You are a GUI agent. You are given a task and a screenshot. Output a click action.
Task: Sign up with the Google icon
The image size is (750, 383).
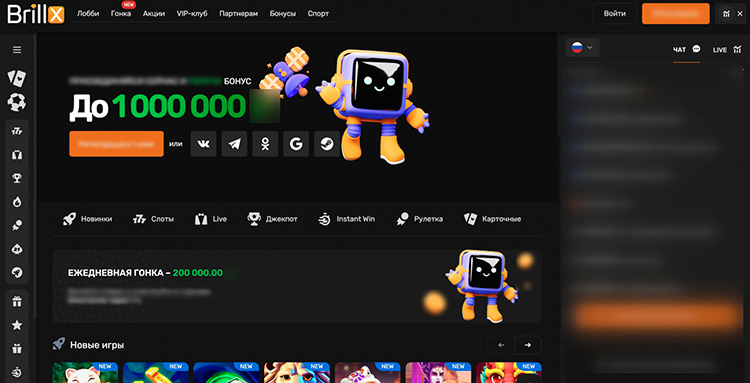(296, 144)
